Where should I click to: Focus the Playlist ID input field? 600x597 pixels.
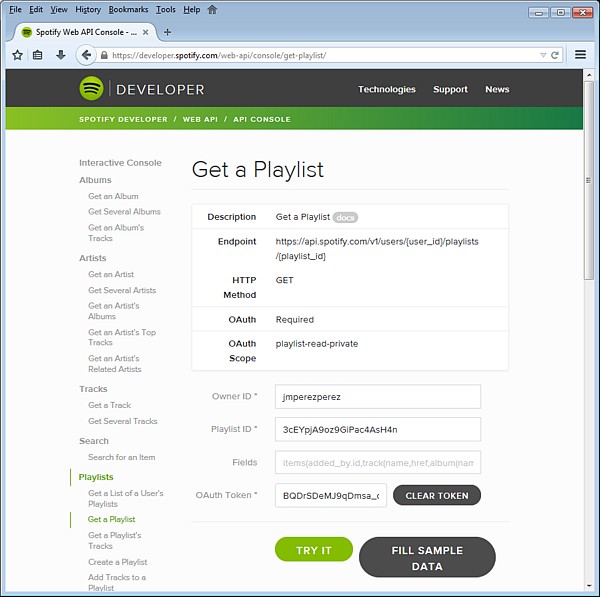[x=378, y=429]
